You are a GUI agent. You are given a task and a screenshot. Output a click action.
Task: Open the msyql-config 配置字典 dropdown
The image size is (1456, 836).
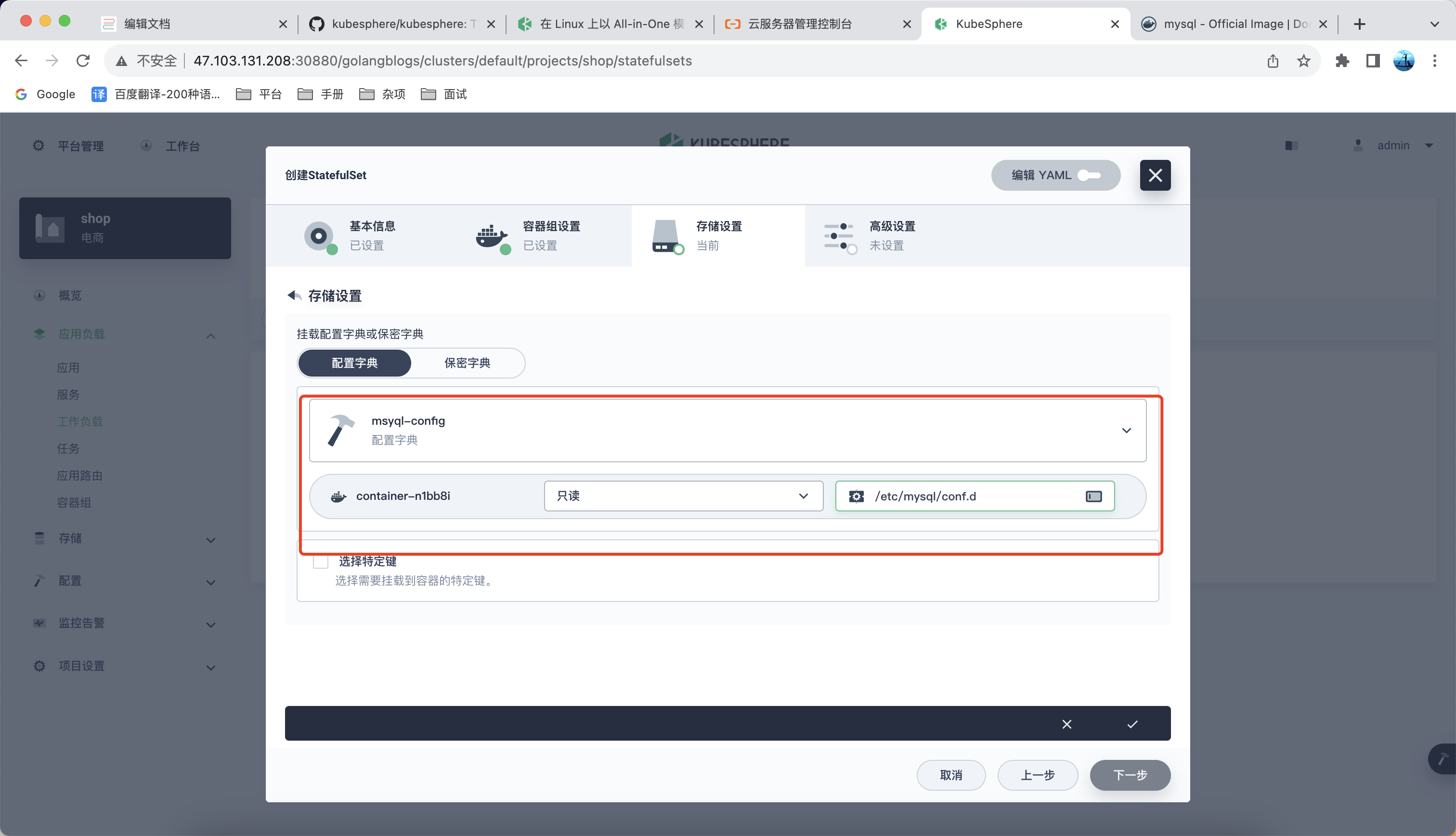[x=727, y=430]
